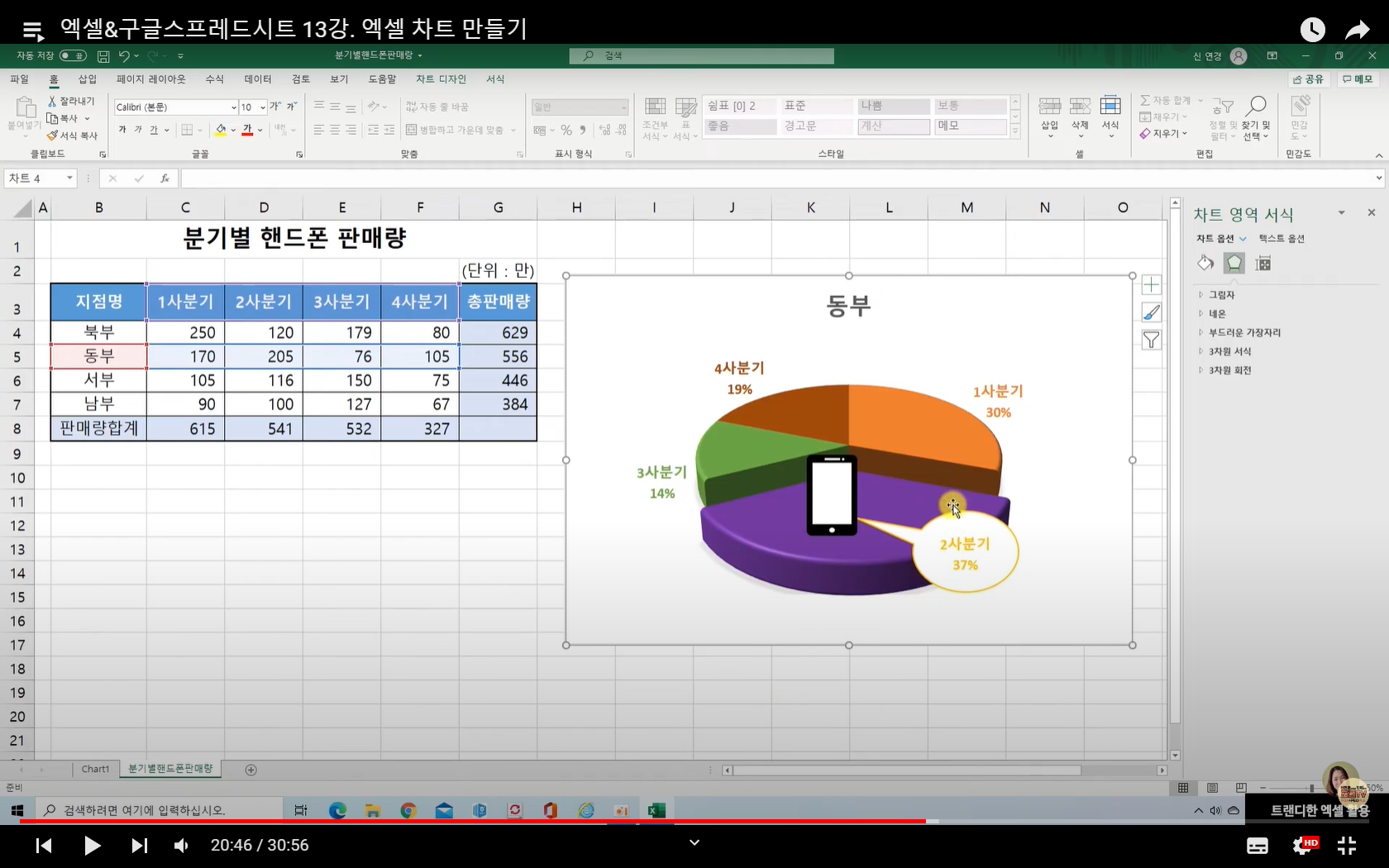Select the Effects pentagon tab icon
This screenshot has width=1389, height=868.
[x=1234, y=263]
